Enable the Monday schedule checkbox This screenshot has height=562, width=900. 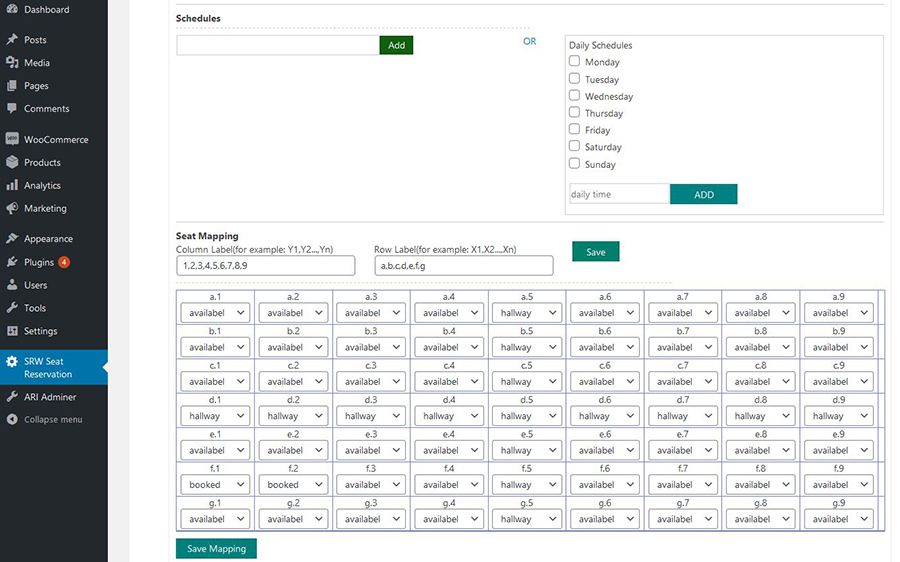point(575,61)
